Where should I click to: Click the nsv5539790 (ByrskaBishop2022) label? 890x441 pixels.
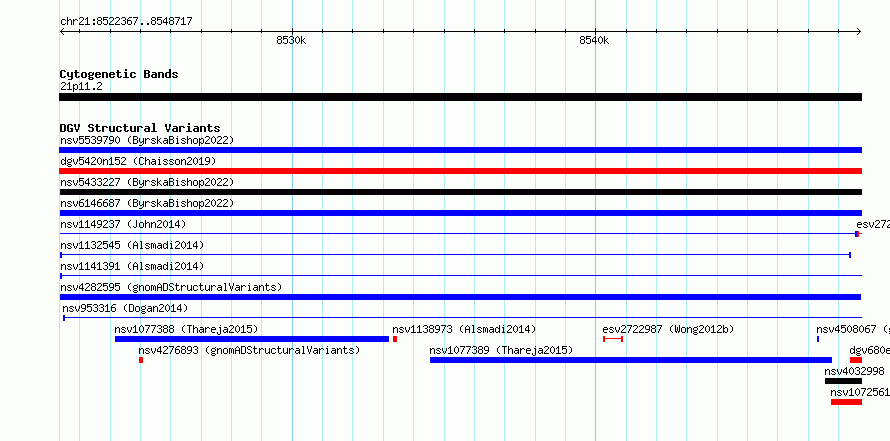(147, 140)
